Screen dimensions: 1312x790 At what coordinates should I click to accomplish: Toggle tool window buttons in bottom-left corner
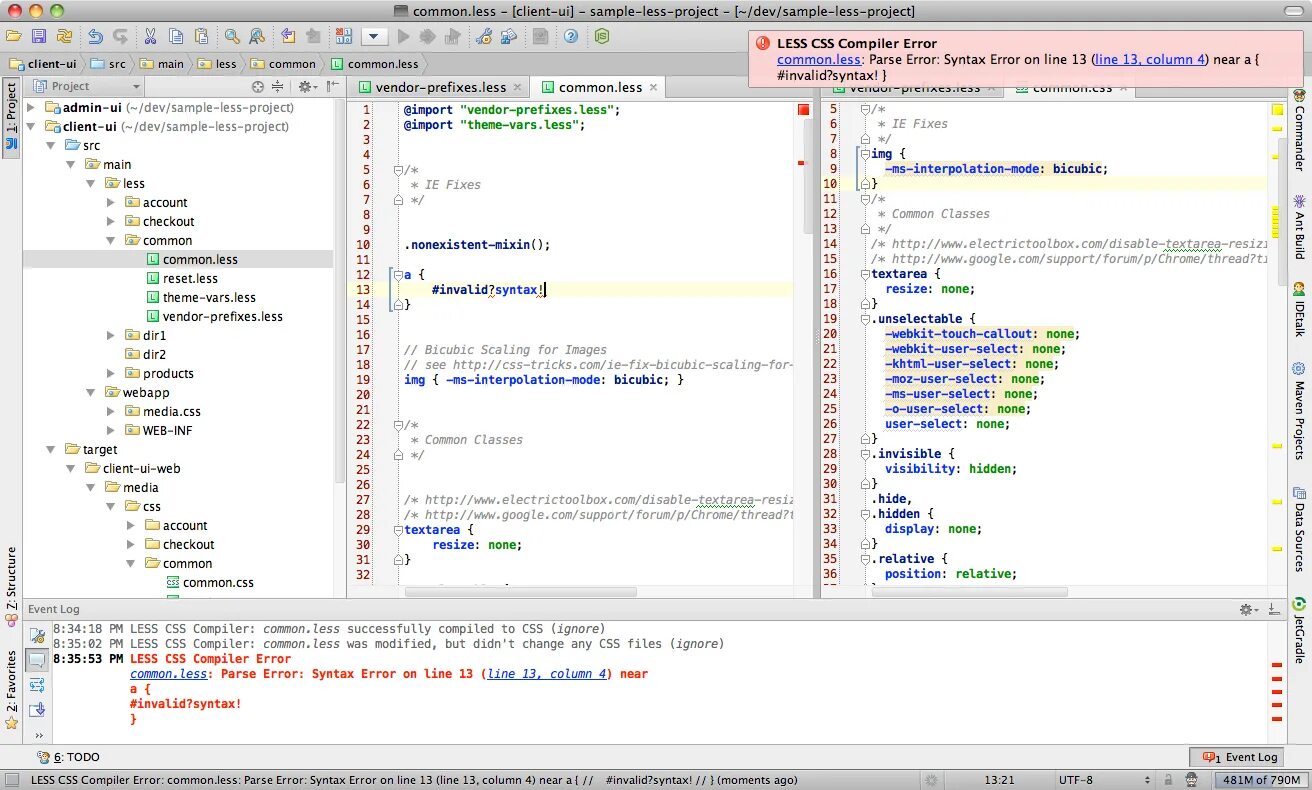coord(11,780)
